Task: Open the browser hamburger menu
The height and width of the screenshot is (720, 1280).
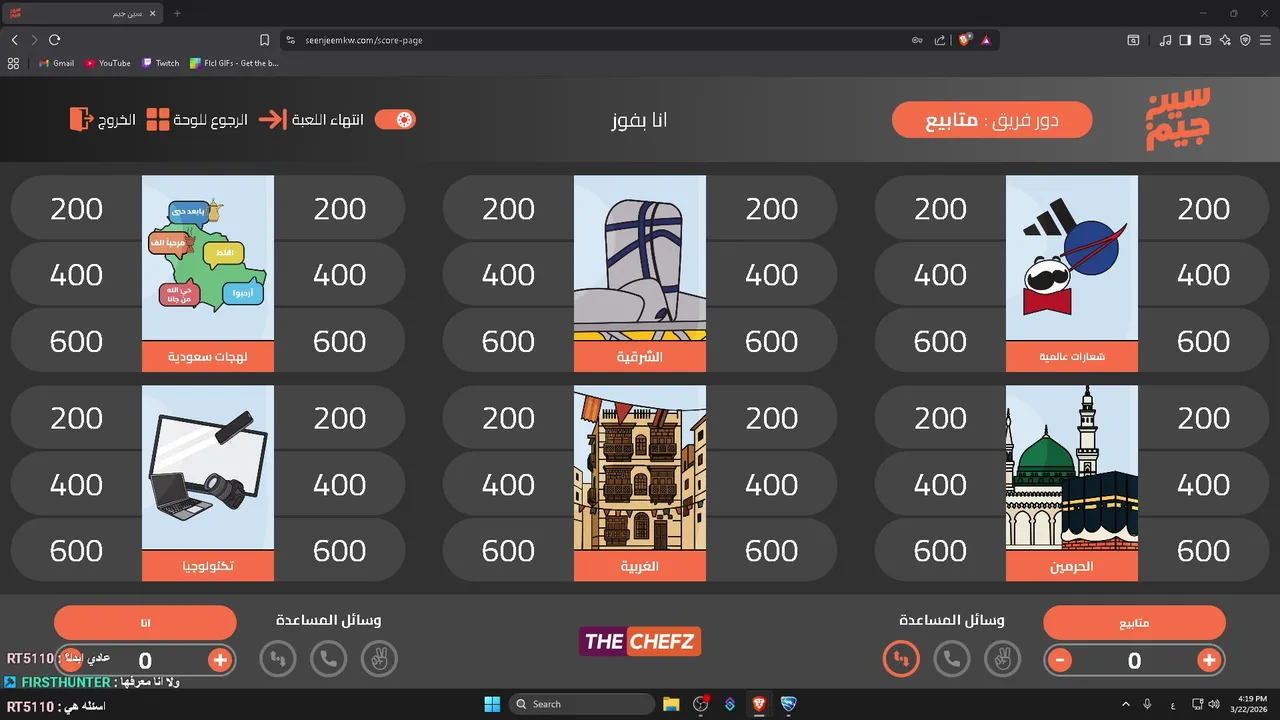Action: [1265, 40]
